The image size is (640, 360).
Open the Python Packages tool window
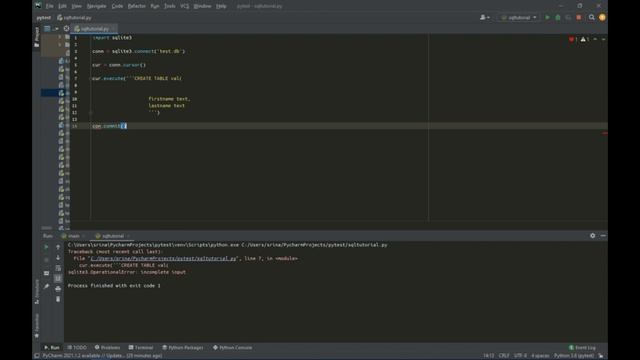click(x=183, y=347)
